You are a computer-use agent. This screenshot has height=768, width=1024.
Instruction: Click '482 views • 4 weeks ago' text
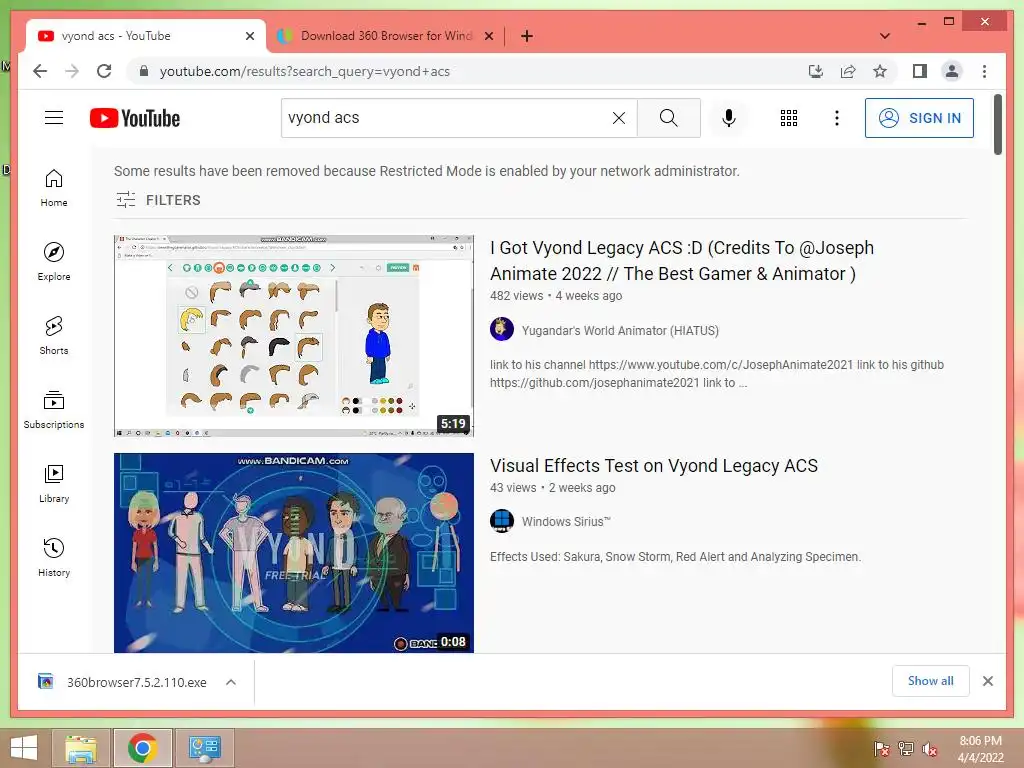(556, 295)
